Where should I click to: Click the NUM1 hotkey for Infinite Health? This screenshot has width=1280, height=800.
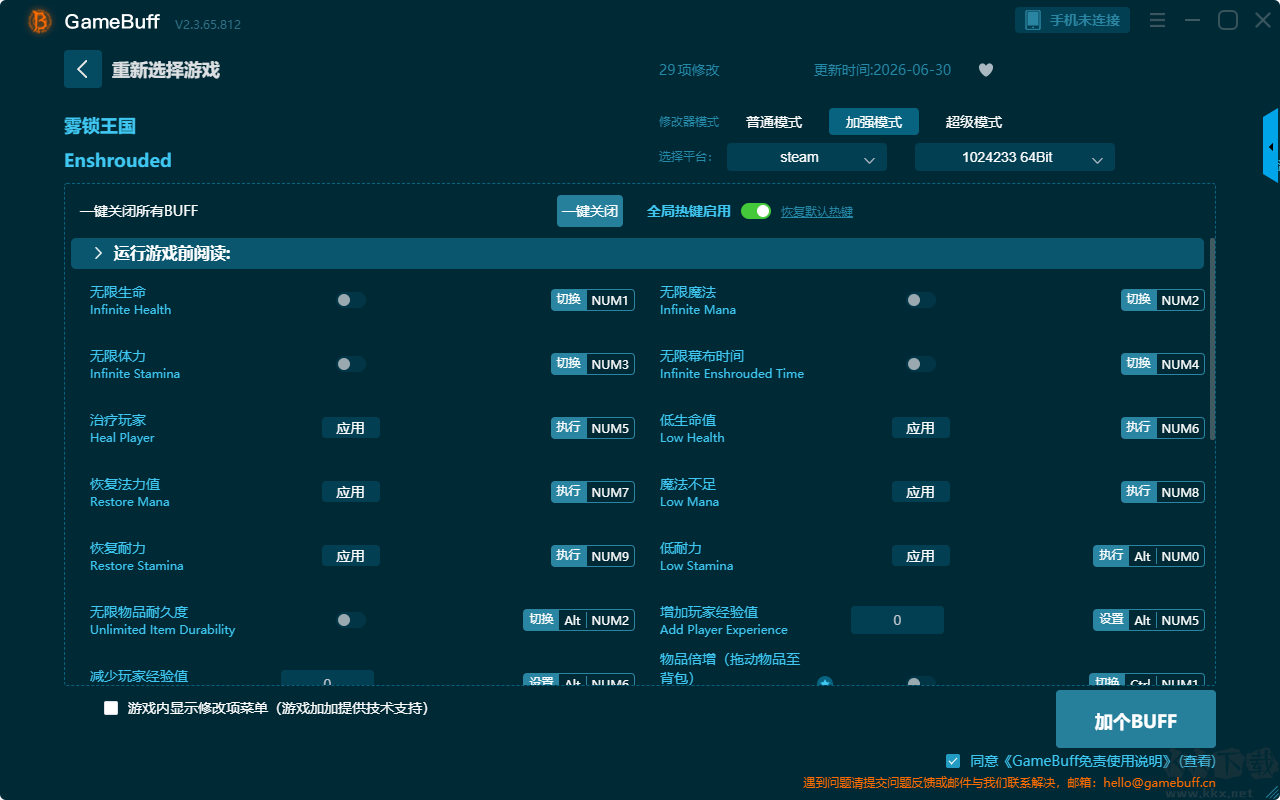coord(593,300)
